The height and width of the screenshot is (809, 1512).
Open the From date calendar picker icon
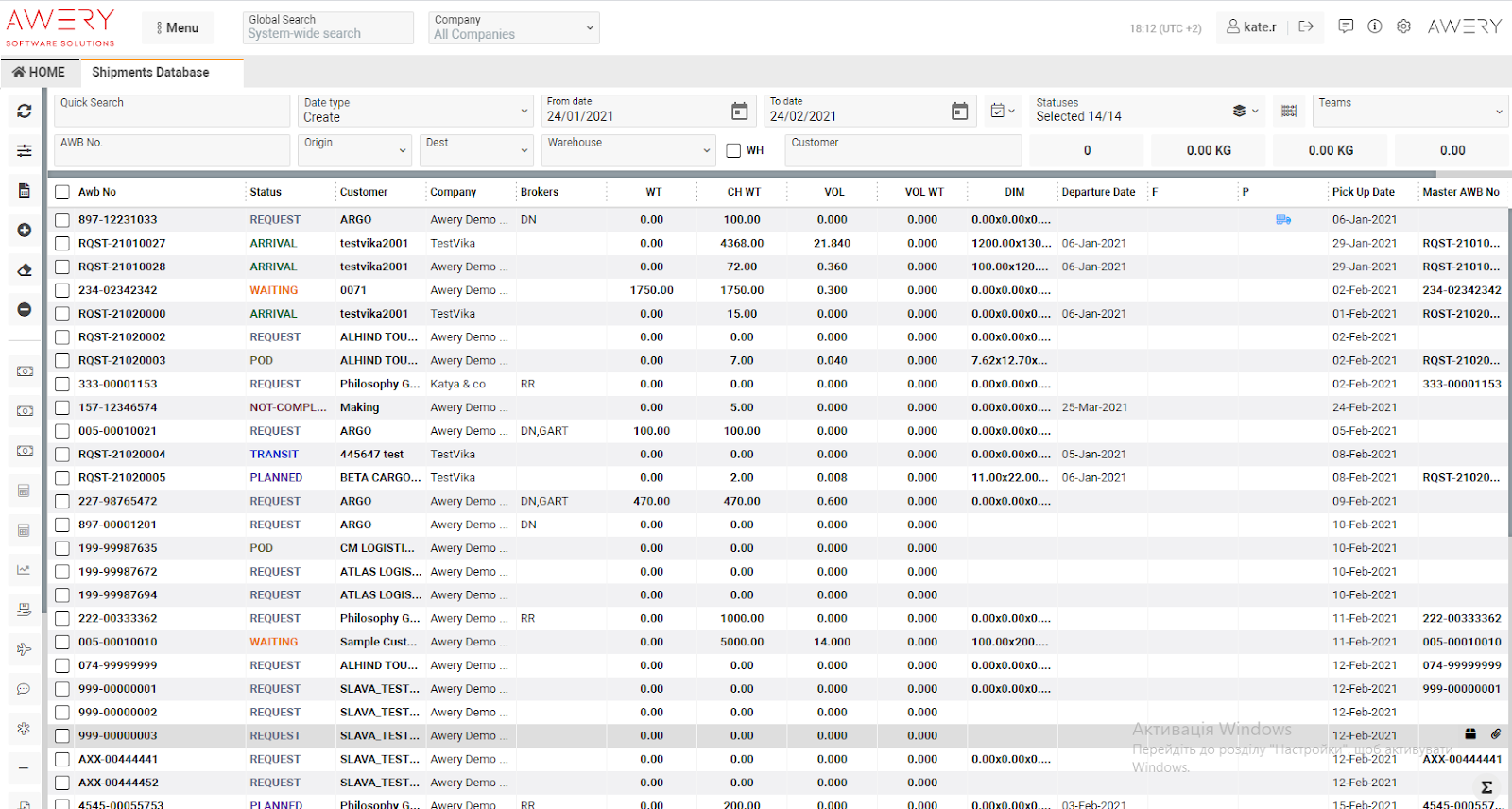click(x=740, y=112)
